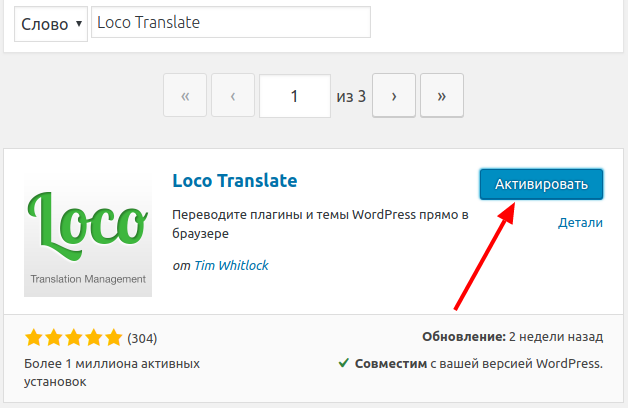
Task: Open the "Слово" search type dropdown
Action: (x=50, y=24)
